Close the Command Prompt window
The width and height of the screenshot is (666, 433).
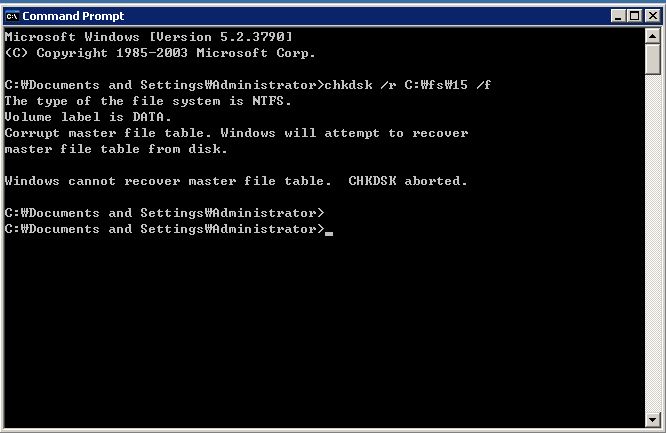click(x=652, y=16)
